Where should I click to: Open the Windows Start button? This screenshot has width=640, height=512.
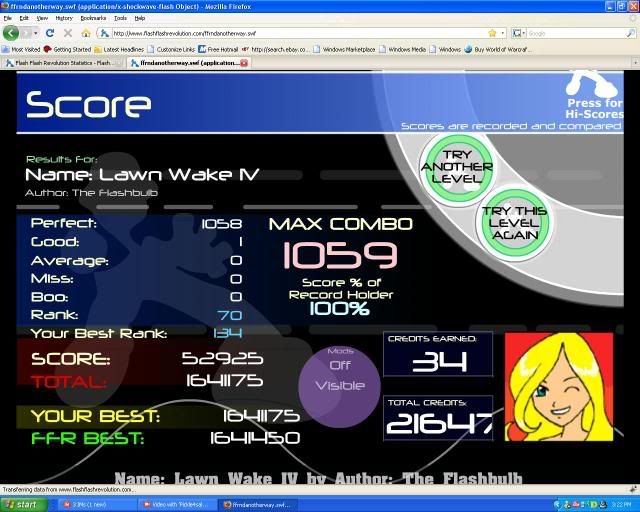tap(24, 504)
